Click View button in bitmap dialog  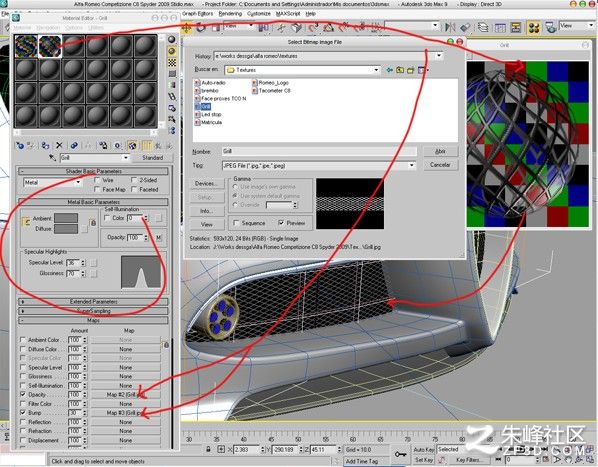206,225
